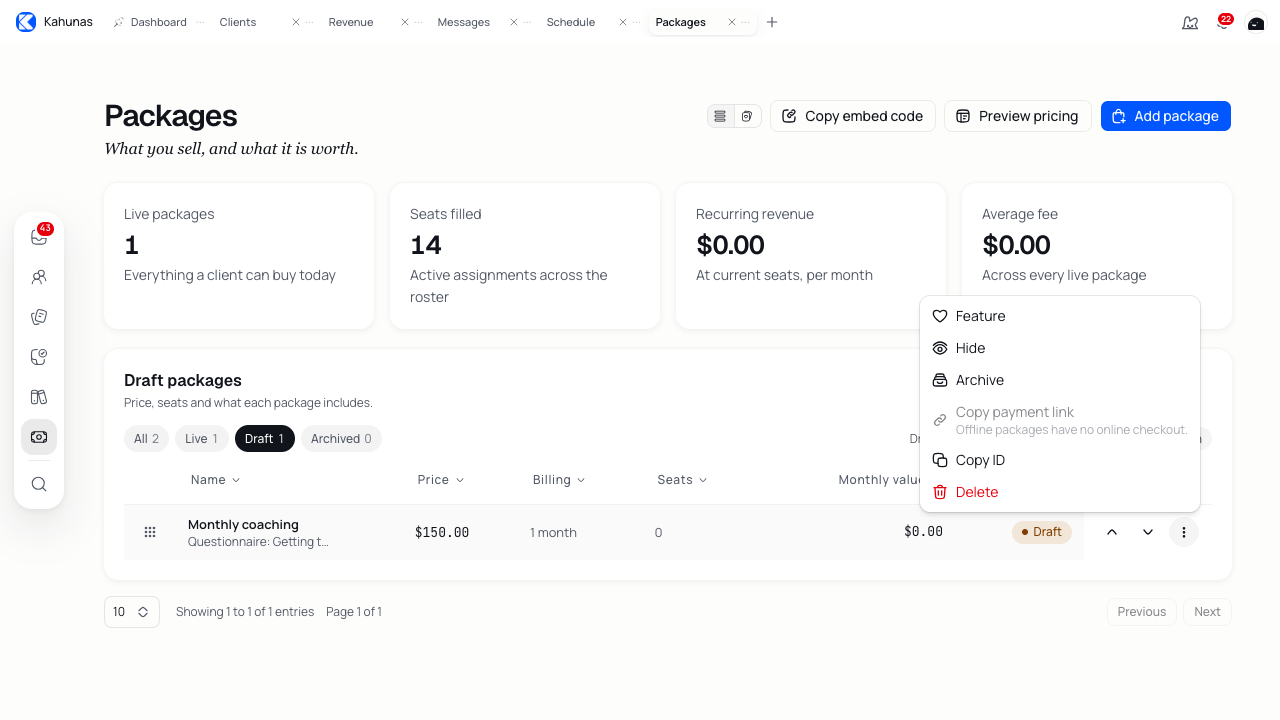Viewport: 1280px width, 720px height.
Task: Sort by the Seats column
Action: [682, 480]
